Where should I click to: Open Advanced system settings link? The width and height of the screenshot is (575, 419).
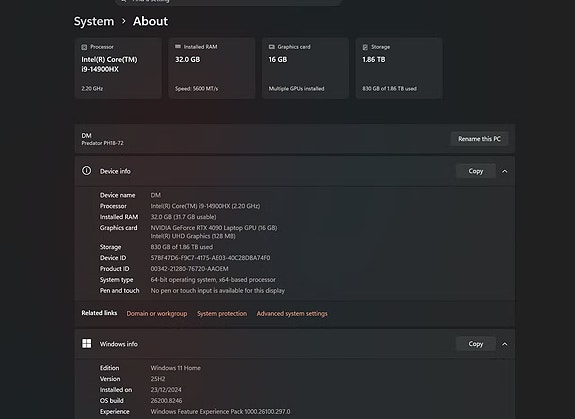tap(292, 314)
